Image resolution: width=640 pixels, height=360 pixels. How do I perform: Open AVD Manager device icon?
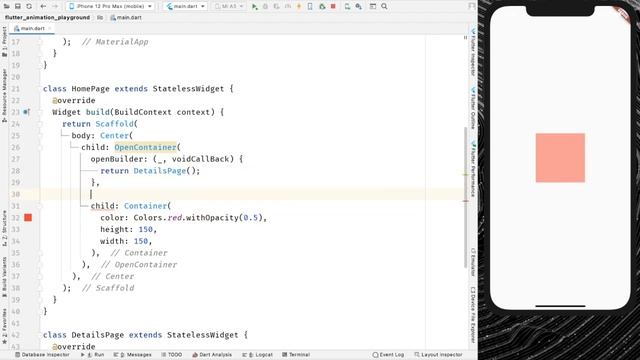tap(347, 6)
